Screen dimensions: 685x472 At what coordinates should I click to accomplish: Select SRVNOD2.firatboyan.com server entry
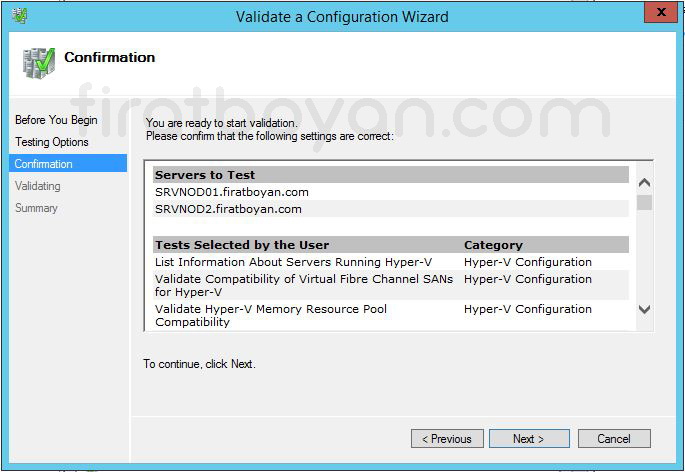(228, 209)
